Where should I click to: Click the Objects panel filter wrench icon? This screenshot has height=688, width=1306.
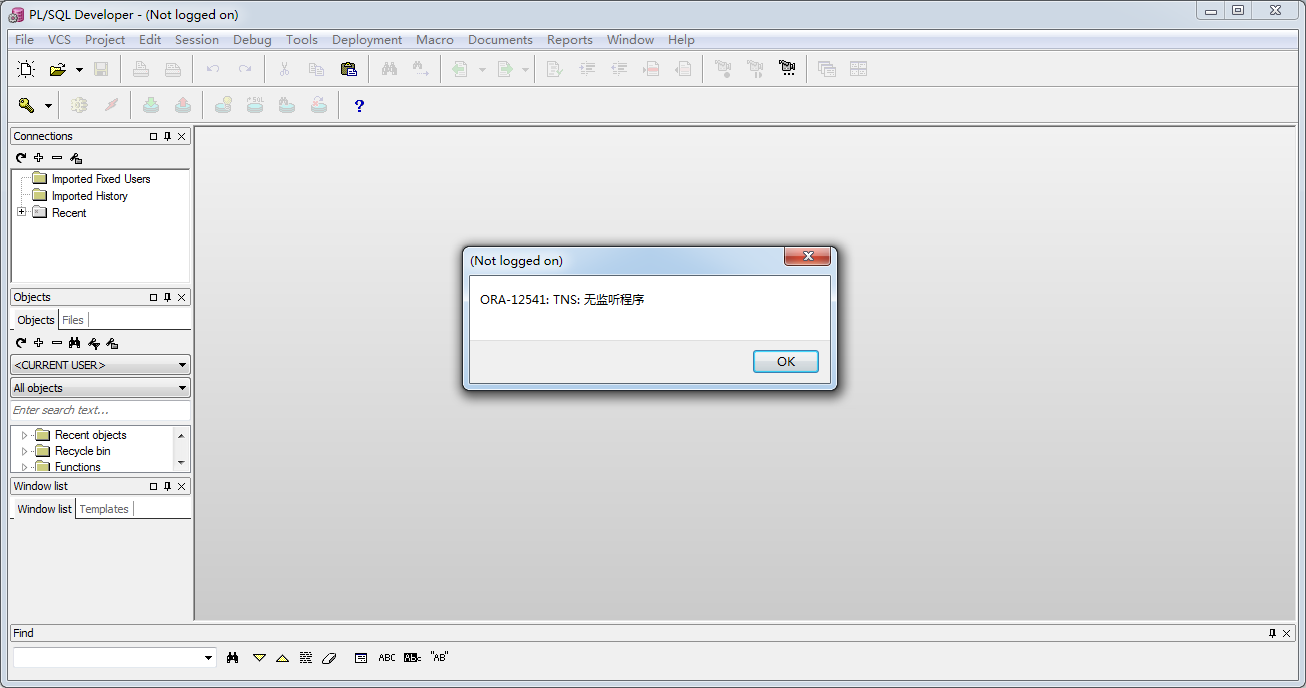94,343
